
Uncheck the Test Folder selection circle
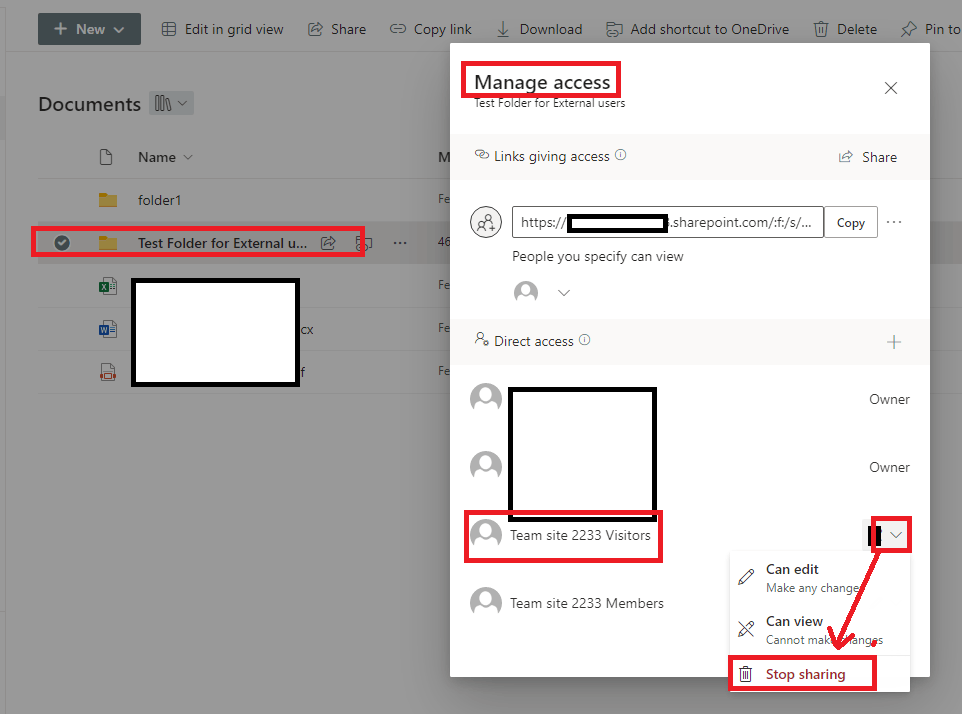[x=62, y=243]
